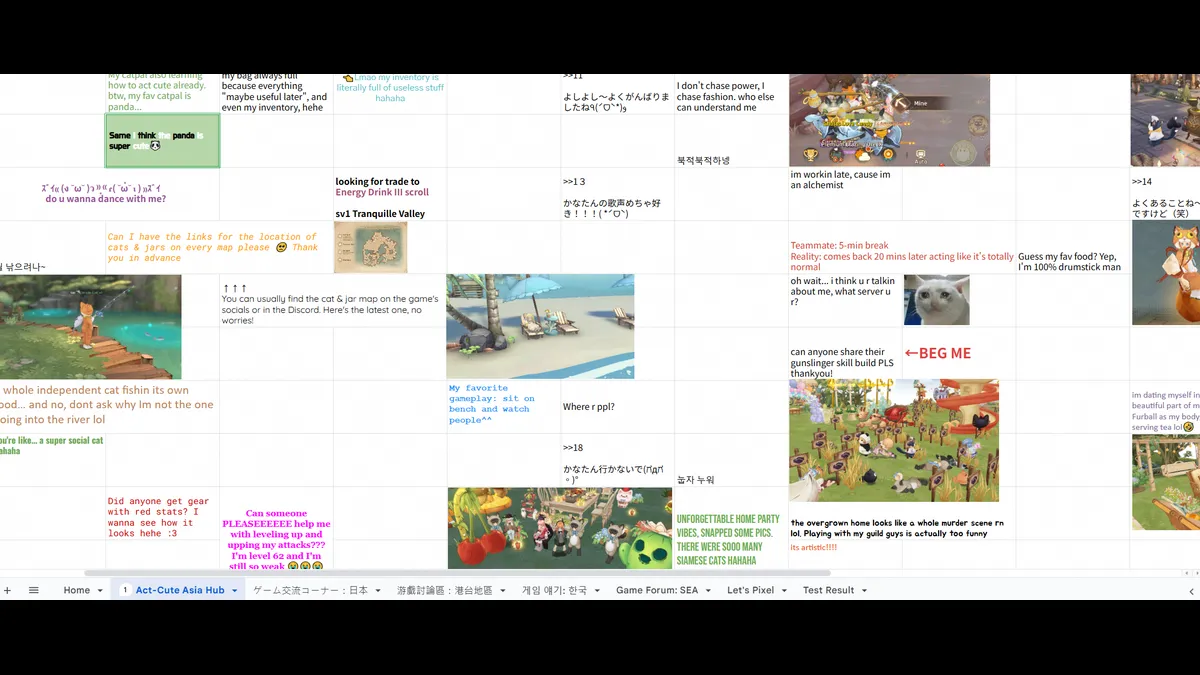Select the beach lounge chairs screenshot
Viewport: 1200px width, 675px height.
pyautogui.click(x=540, y=326)
